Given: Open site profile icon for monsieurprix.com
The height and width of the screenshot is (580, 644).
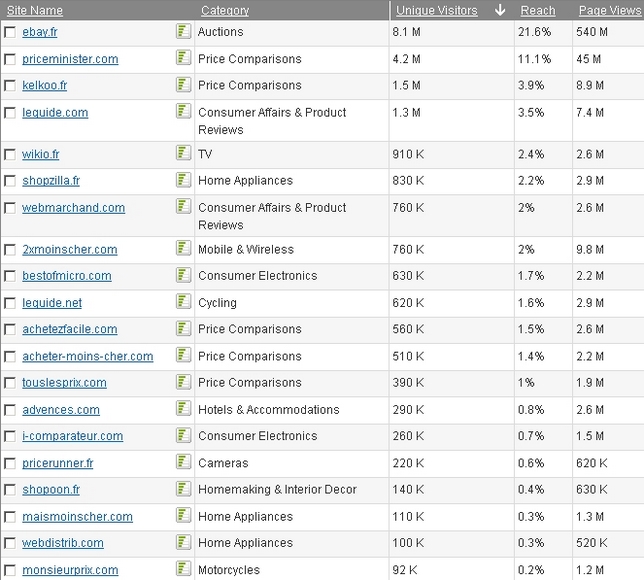Looking at the screenshot, I should point(183,569).
